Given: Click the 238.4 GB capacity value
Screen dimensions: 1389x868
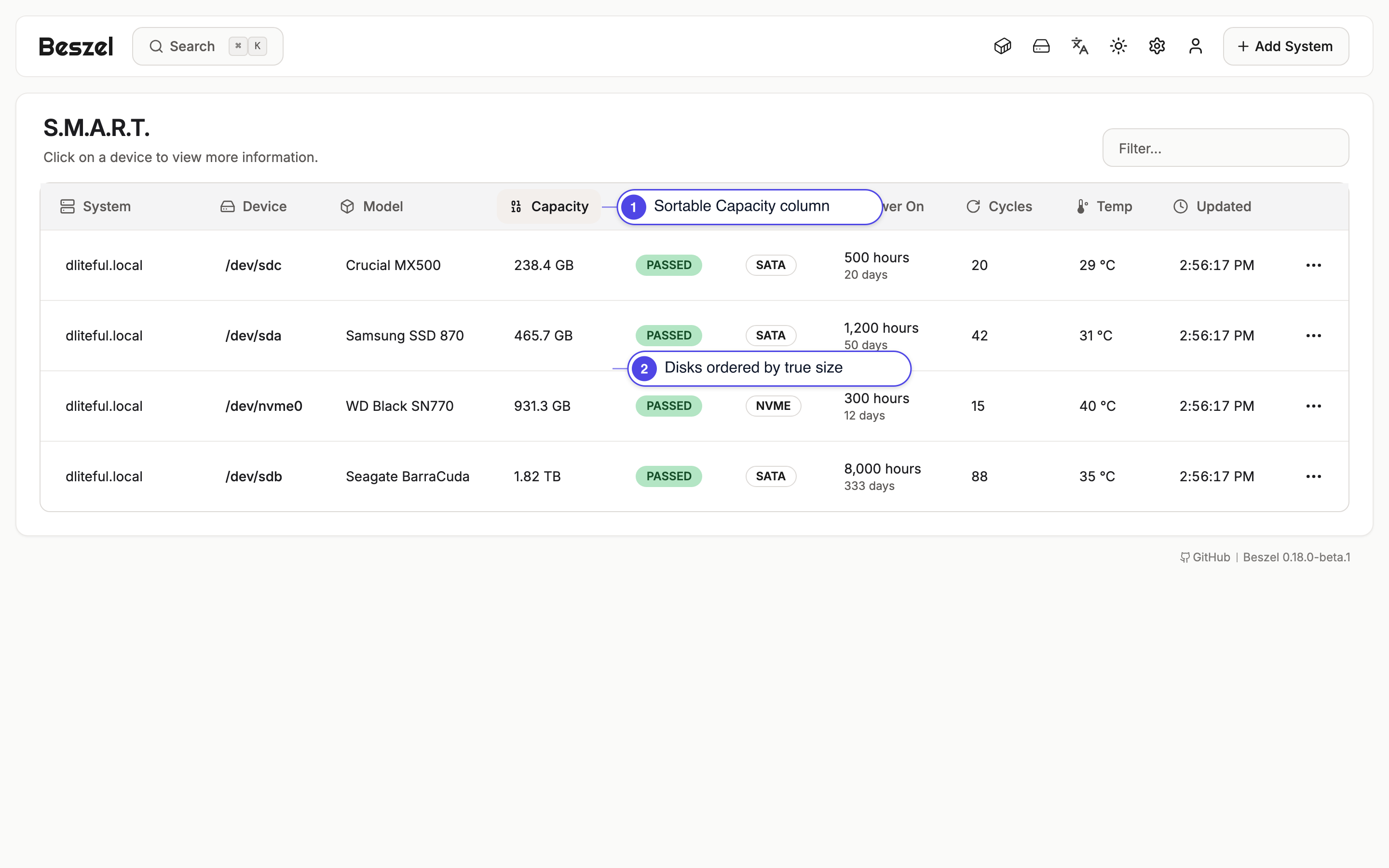Looking at the screenshot, I should point(544,265).
